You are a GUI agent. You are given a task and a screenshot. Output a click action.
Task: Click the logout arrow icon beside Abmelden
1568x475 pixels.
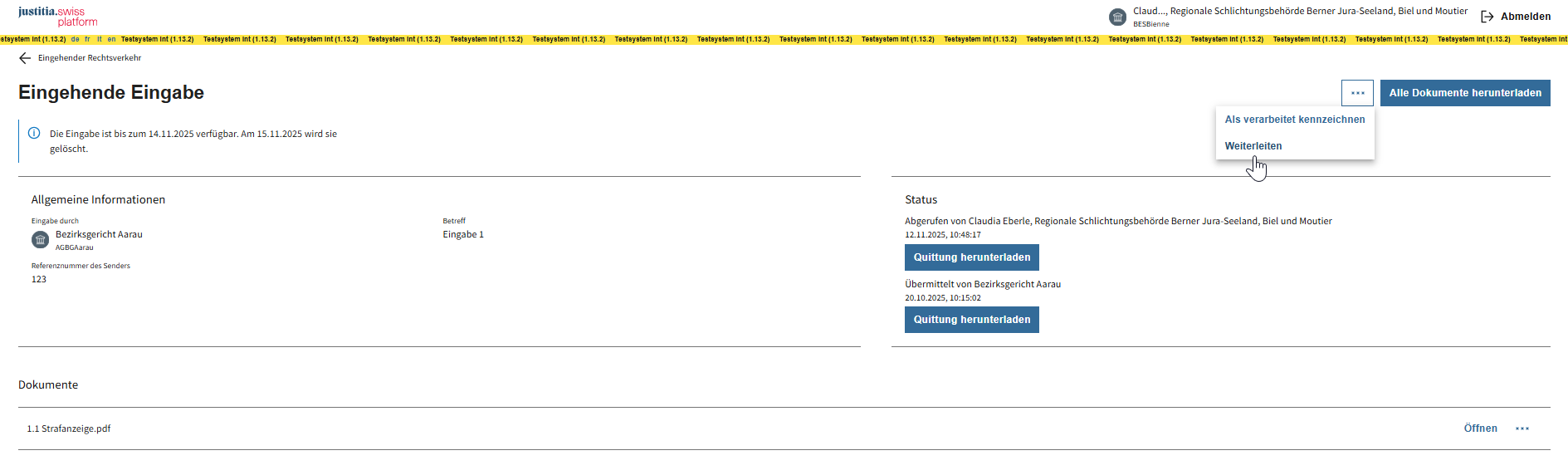point(1487,17)
